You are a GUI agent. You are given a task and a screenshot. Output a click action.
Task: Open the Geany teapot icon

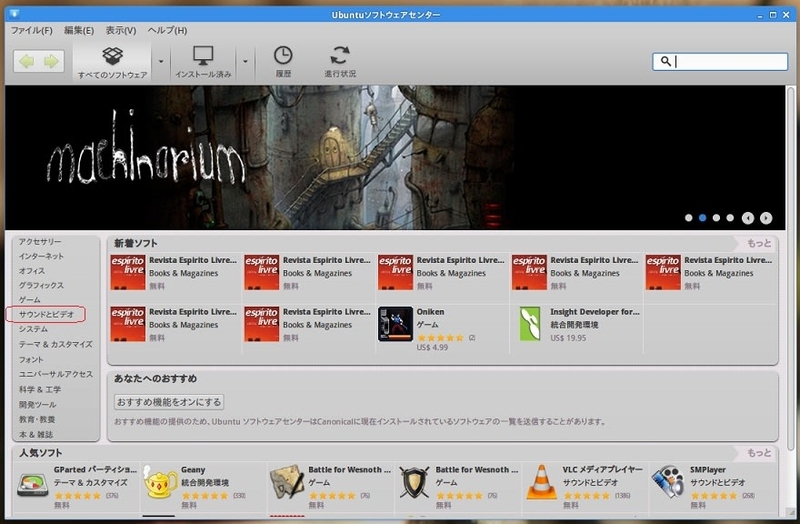click(160, 482)
